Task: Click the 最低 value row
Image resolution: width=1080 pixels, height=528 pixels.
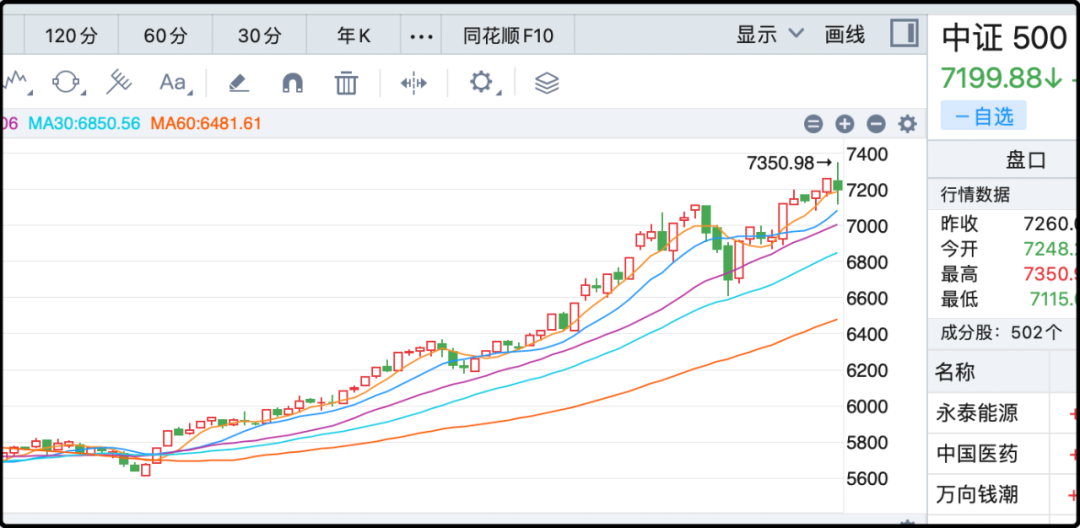Action: (x=1009, y=299)
